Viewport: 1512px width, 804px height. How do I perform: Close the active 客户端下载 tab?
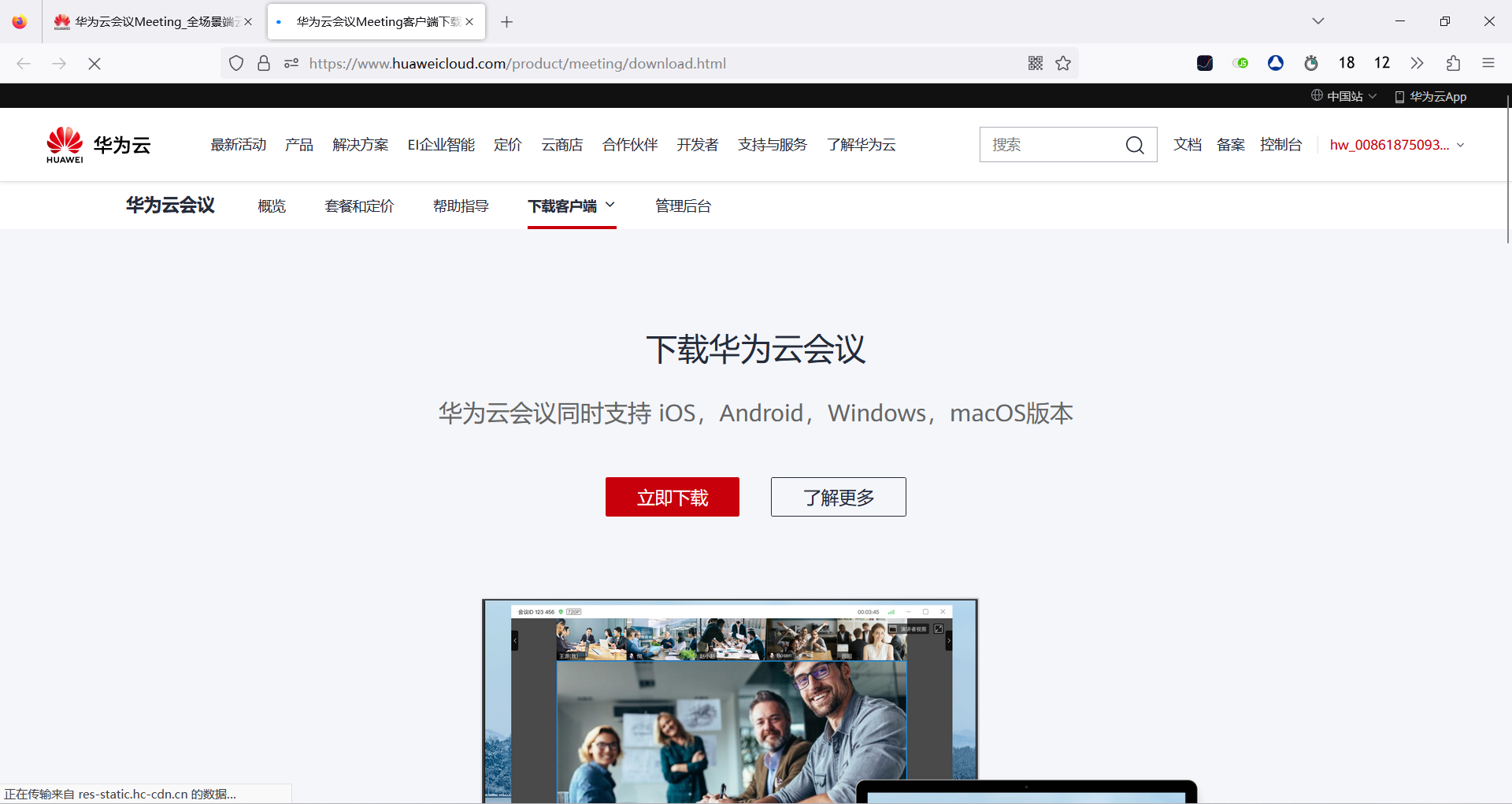469,22
